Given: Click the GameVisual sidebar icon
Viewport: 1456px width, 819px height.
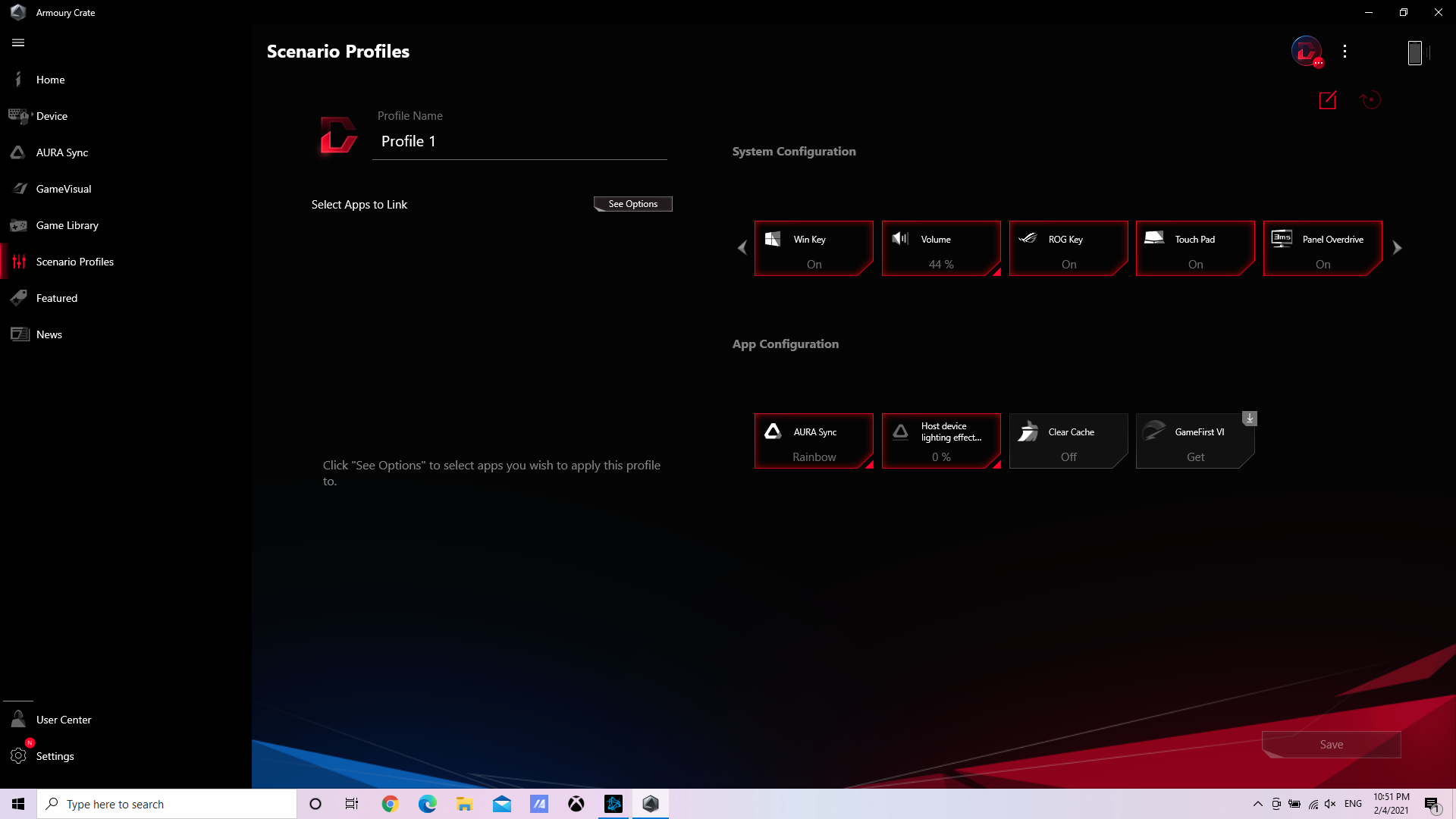Looking at the screenshot, I should click(x=20, y=189).
